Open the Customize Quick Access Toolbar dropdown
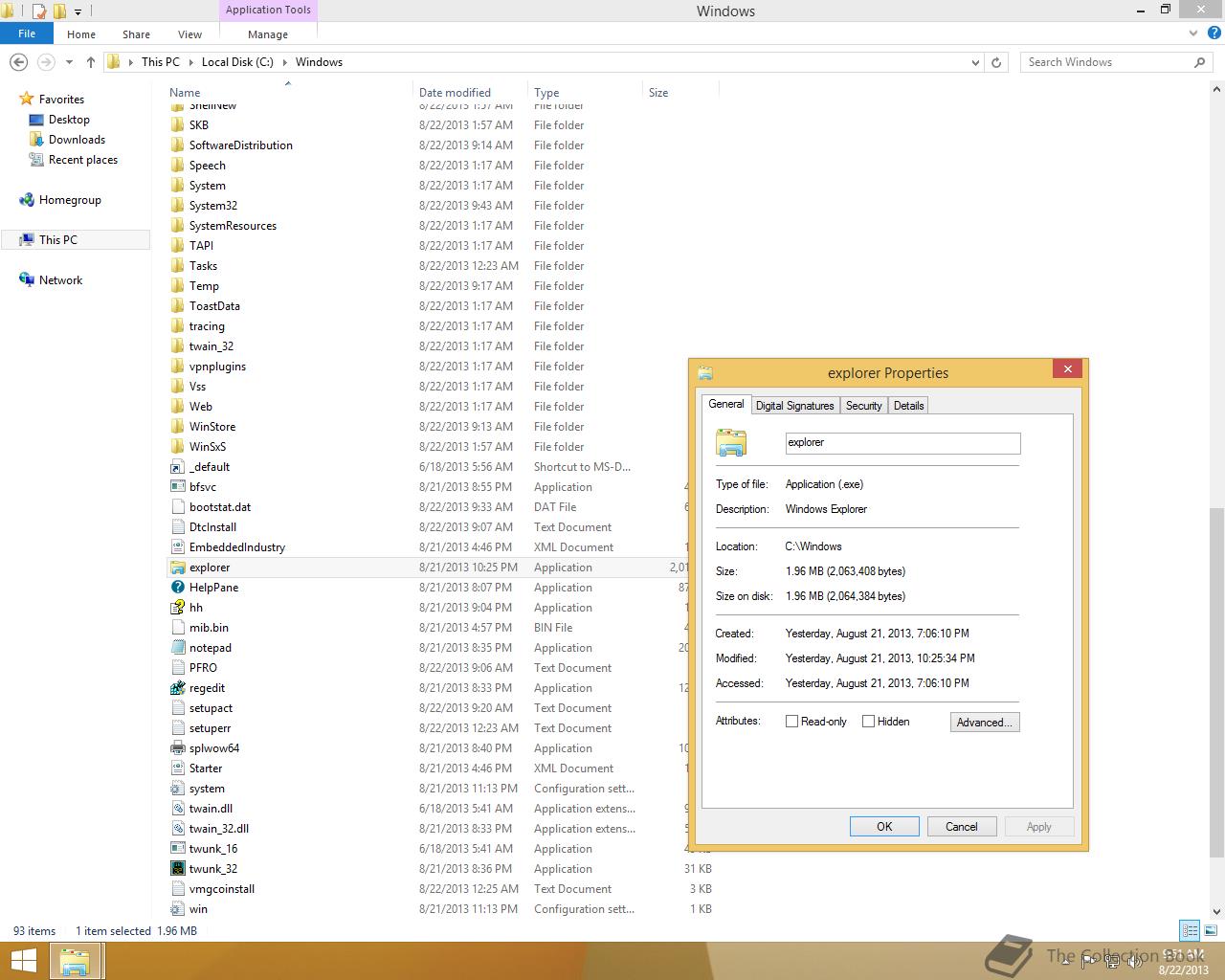This screenshot has height=980, width=1225. pos(78,11)
